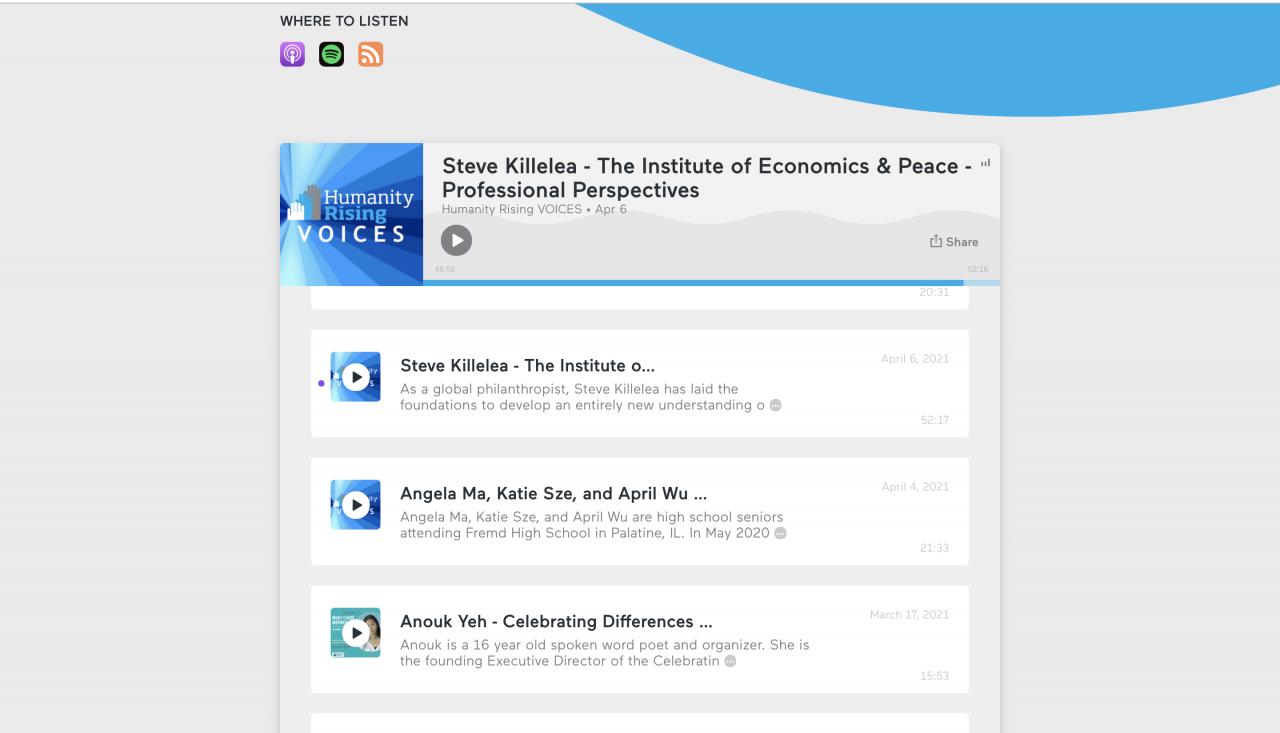Open the Spotify listening link
This screenshot has height=733, width=1280.
tap(331, 54)
